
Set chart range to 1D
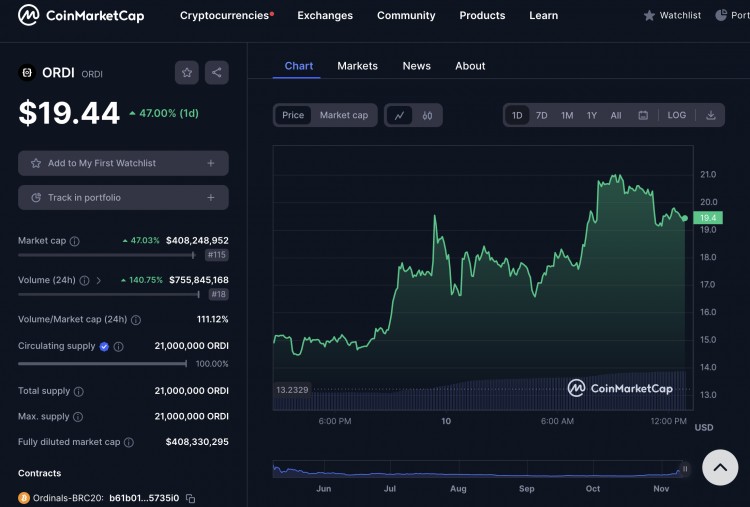(x=517, y=115)
